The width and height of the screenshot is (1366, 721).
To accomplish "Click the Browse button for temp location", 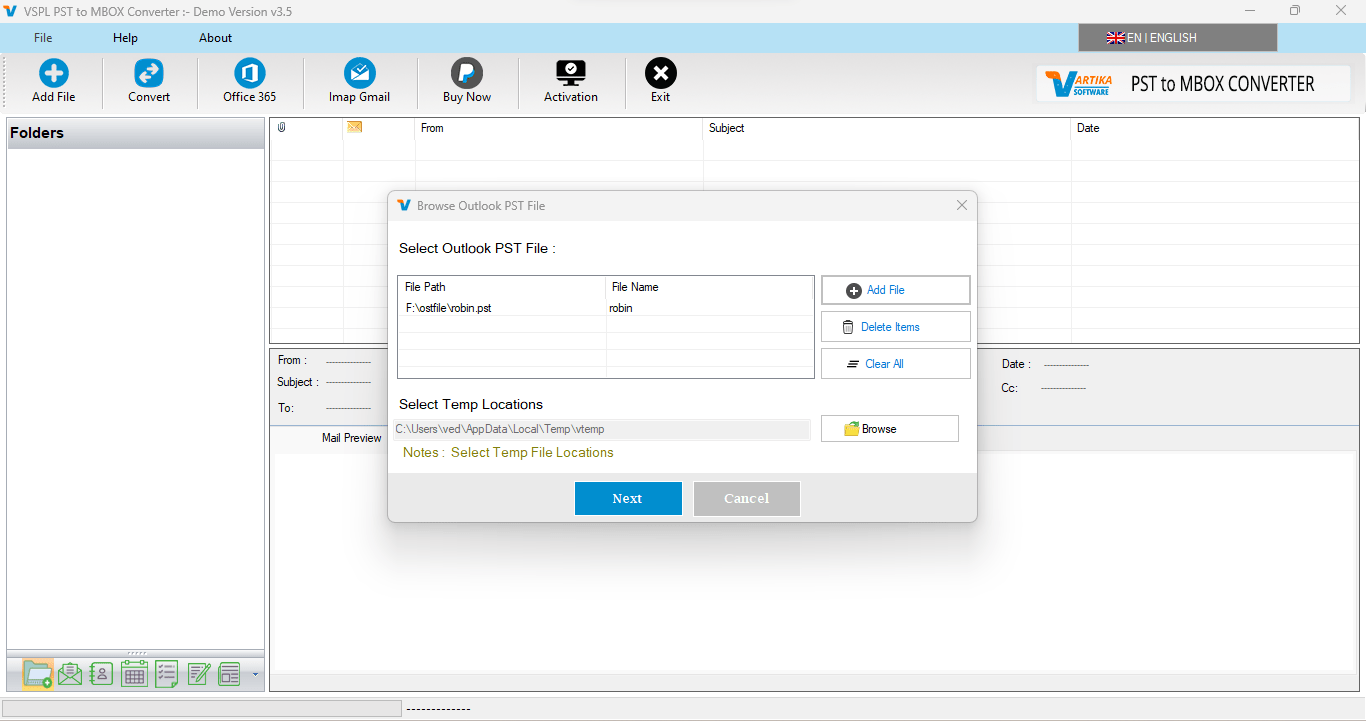I will point(889,429).
